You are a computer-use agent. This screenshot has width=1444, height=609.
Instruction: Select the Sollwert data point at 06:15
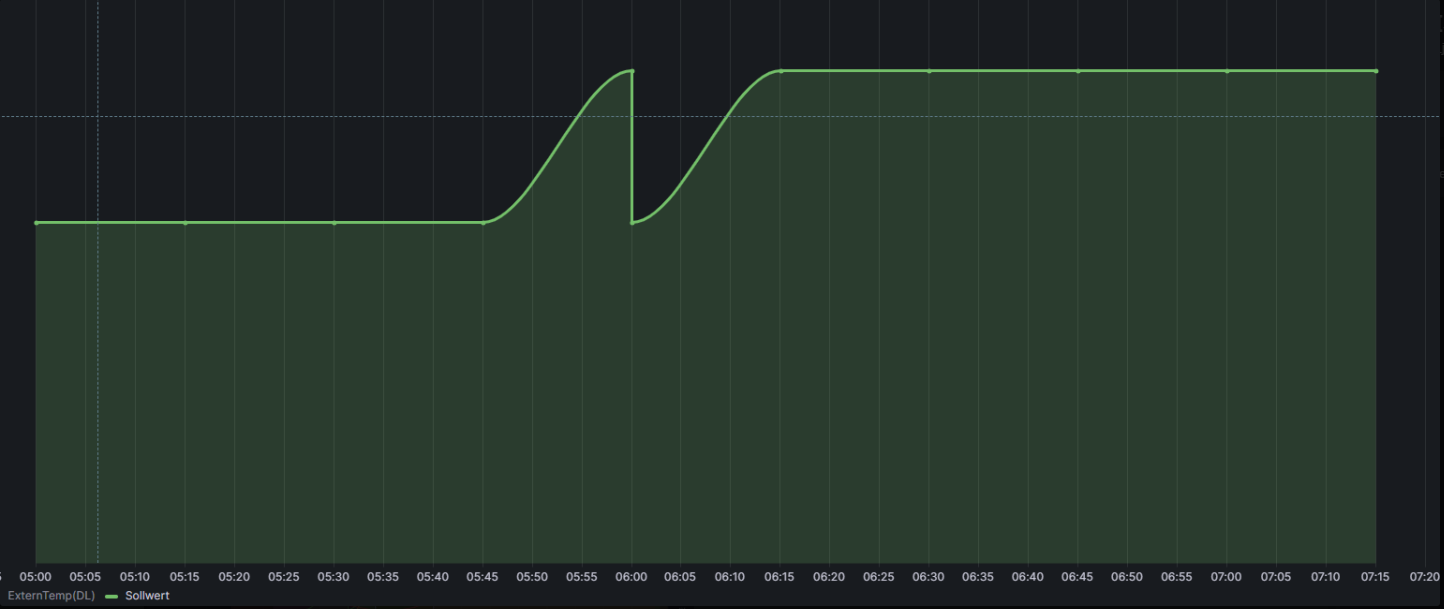click(x=781, y=71)
